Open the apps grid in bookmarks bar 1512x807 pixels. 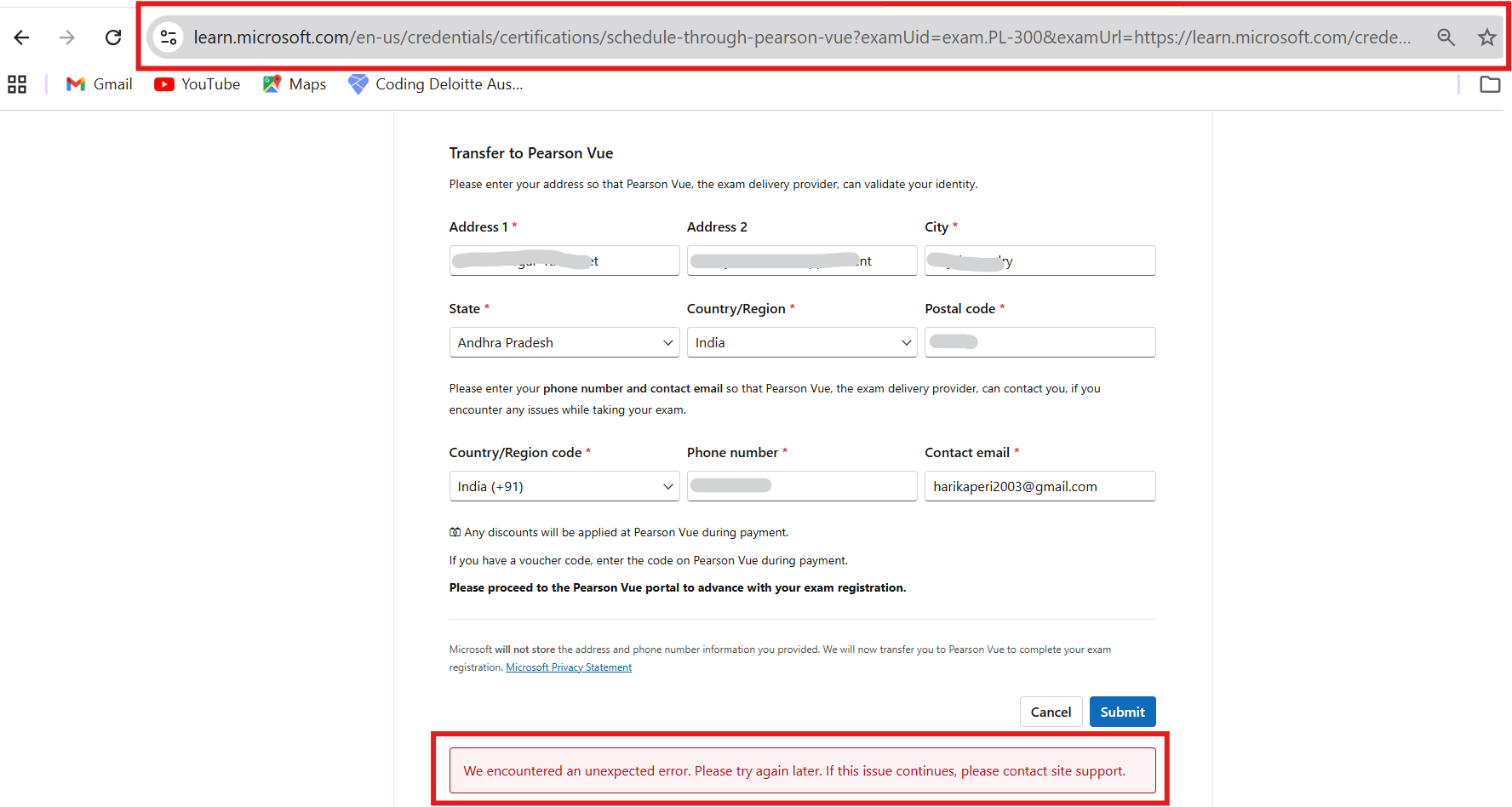coord(17,84)
